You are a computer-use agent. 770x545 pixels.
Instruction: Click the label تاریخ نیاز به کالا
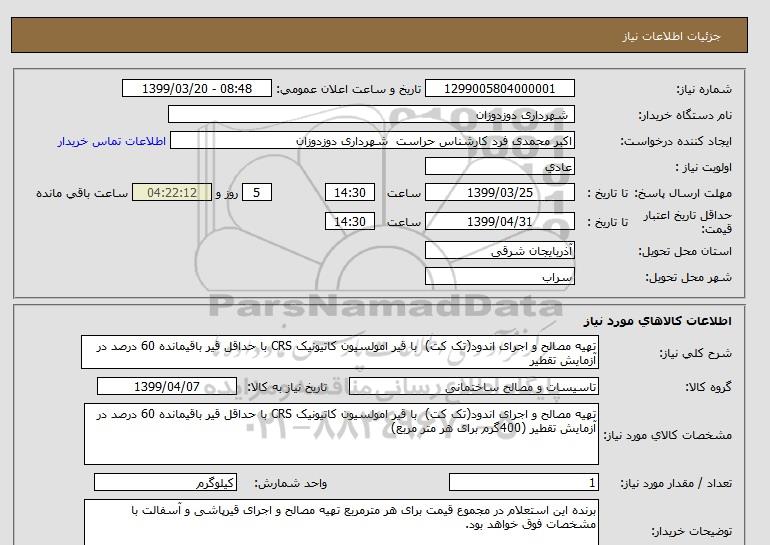287,387
